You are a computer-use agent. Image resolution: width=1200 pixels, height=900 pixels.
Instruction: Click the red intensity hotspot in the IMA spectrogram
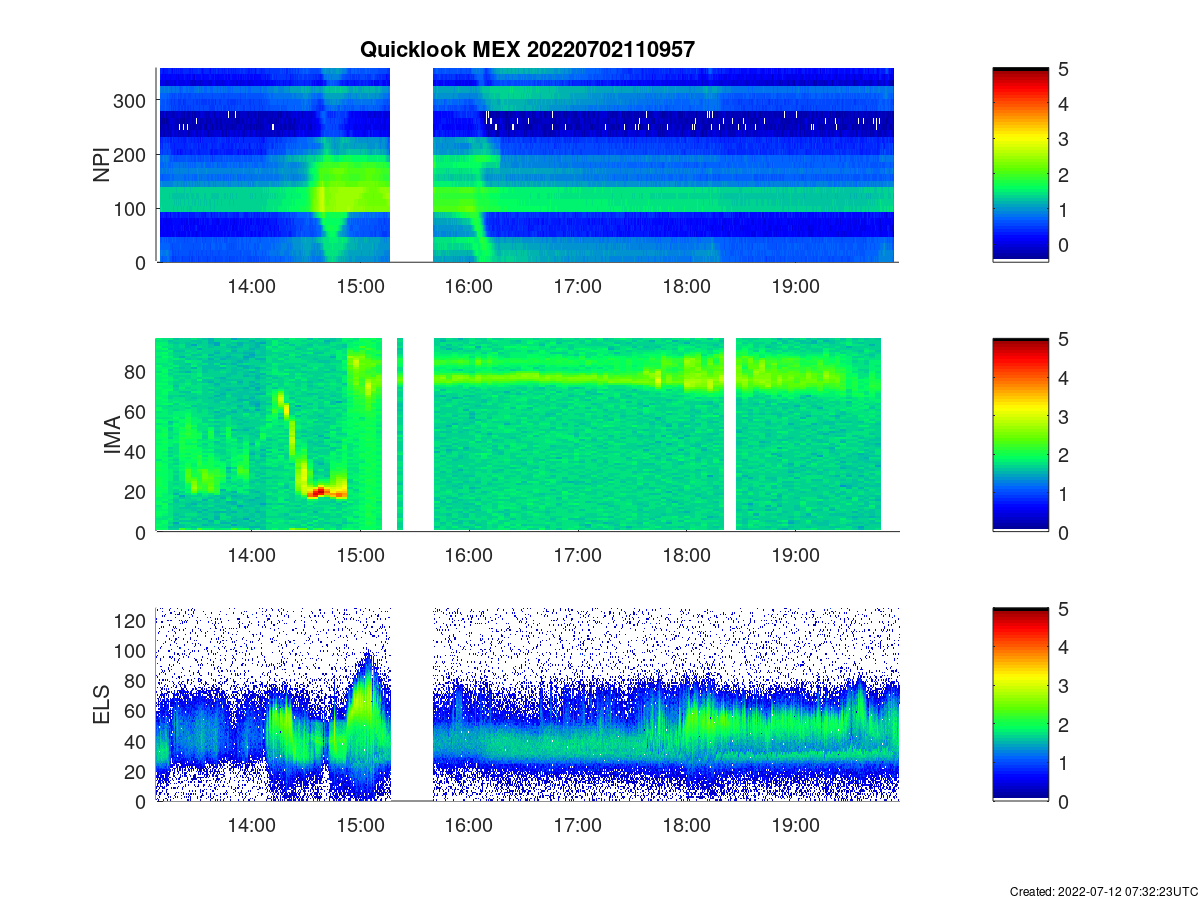(x=320, y=491)
